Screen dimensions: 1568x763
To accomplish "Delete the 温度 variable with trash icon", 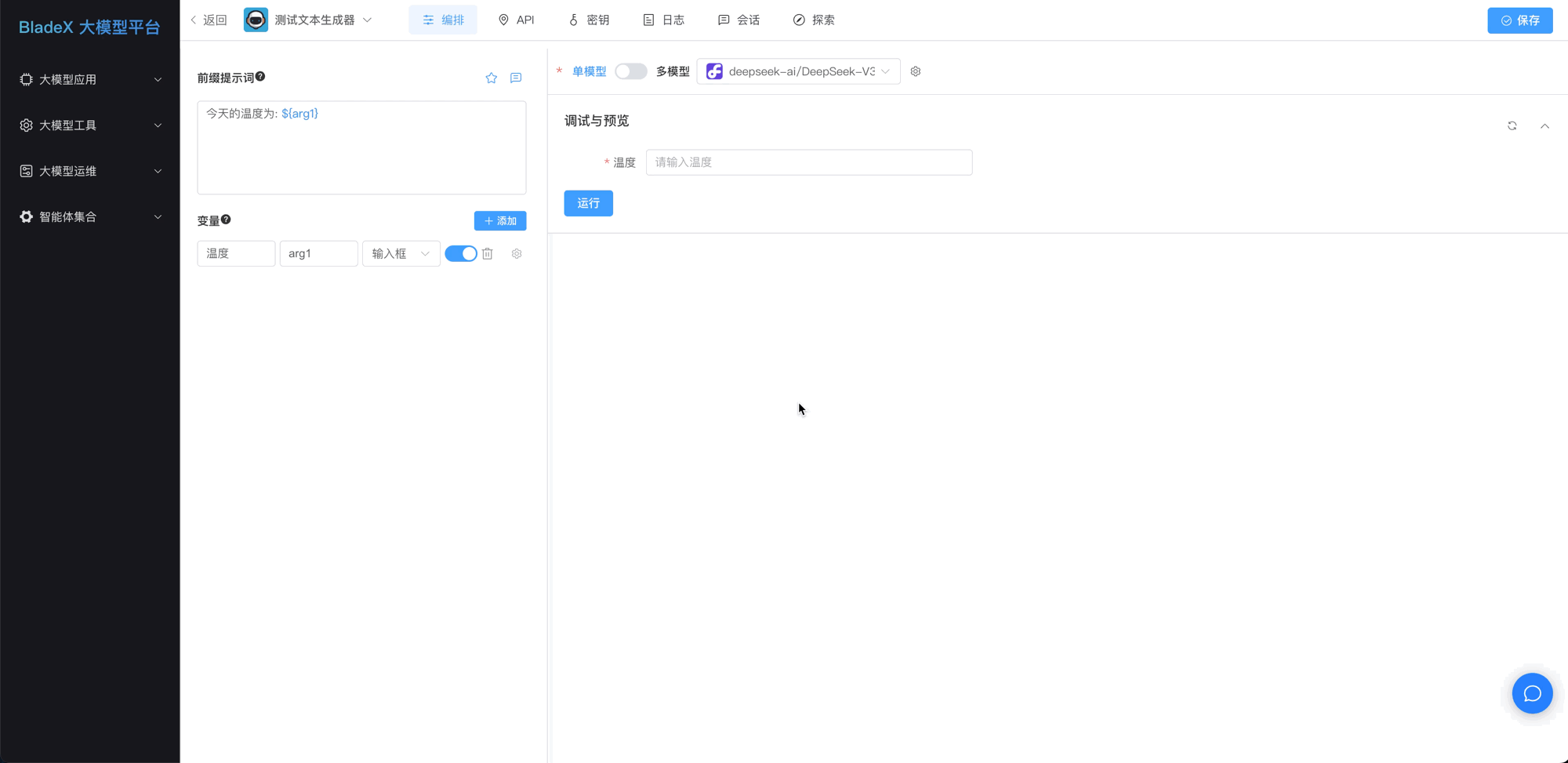I will coord(488,253).
